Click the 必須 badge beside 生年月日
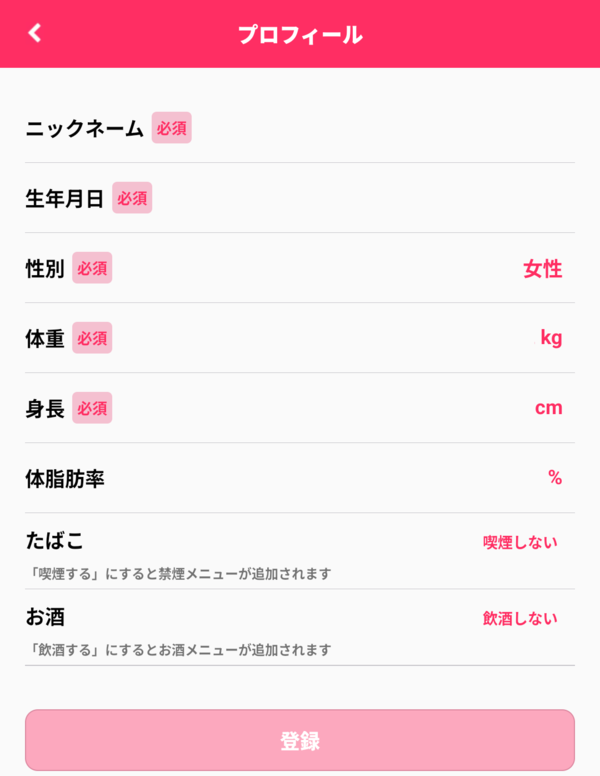Image resolution: width=600 pixels, height=776 pixels. click(x=132, y=198)
